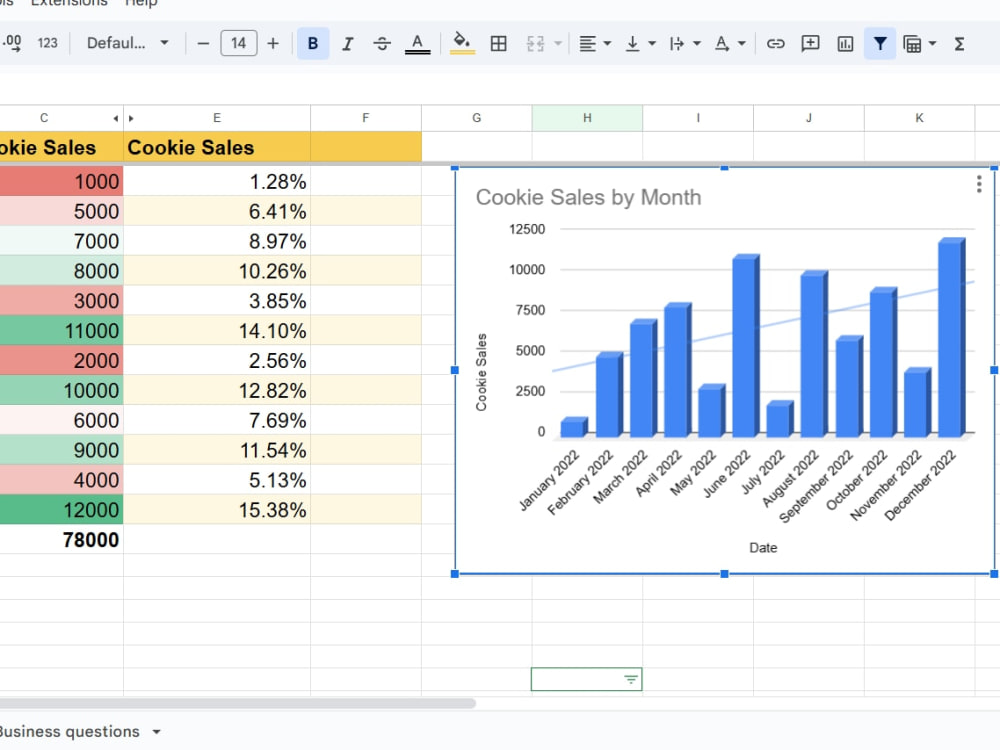Viewport: 1000px width, 750px height.
Task: Click the June 2022 bar in chart
Action: coord(746,346)
